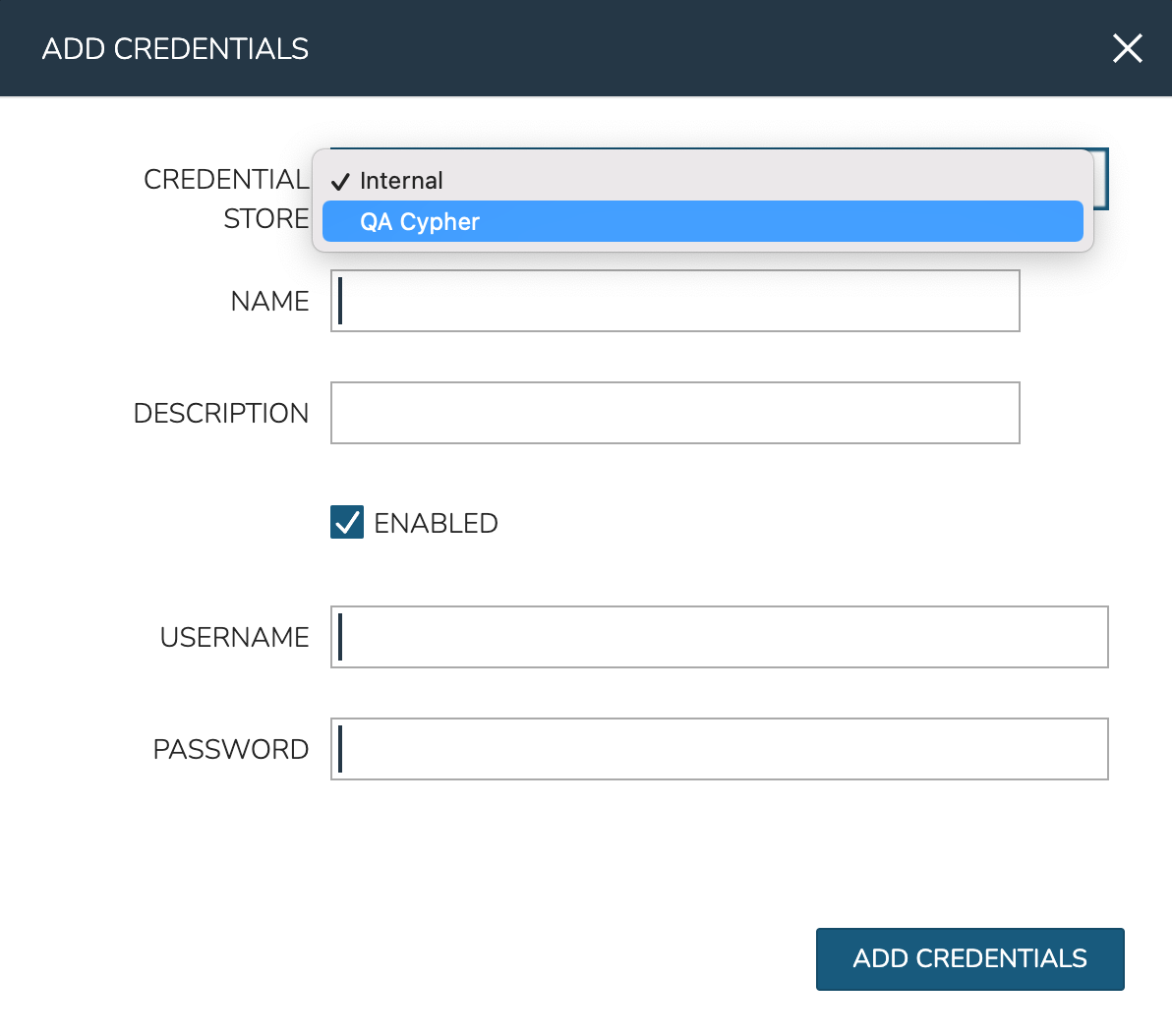Submit with the Add Credentials button
The width and height of the screenshot is (1172, 1036).
[969, 959]
